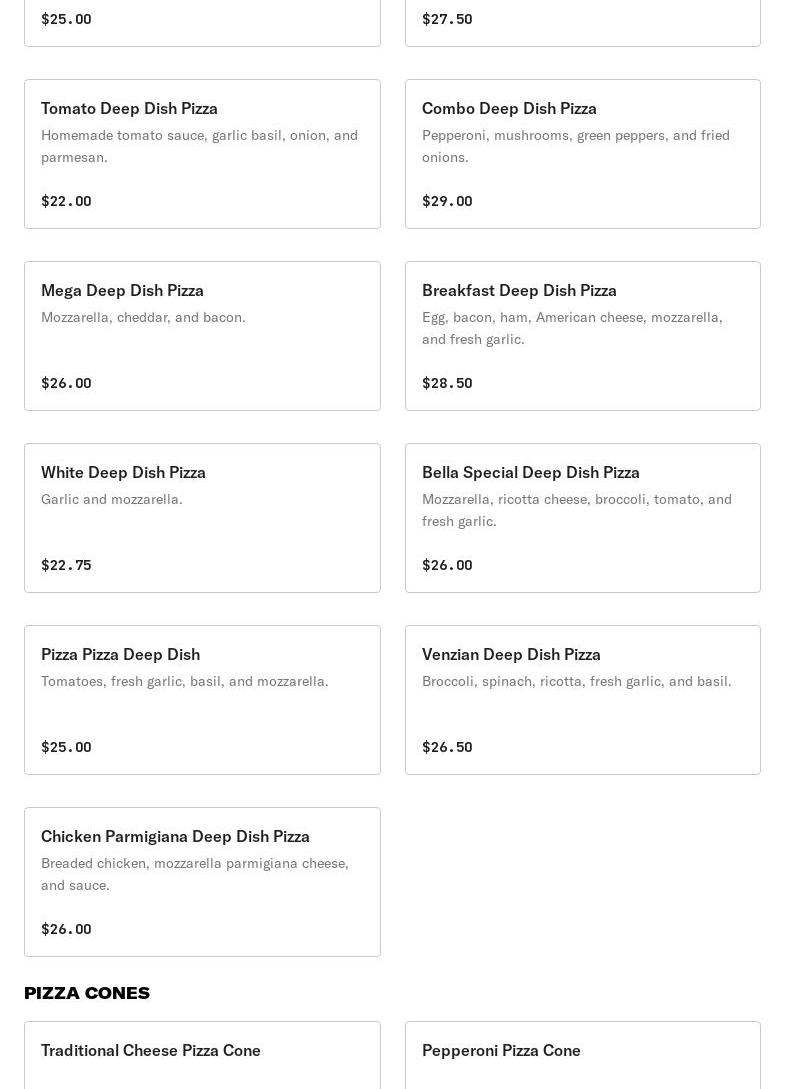Open Bella Special Deep Dish Pizza

pos(582,518)
